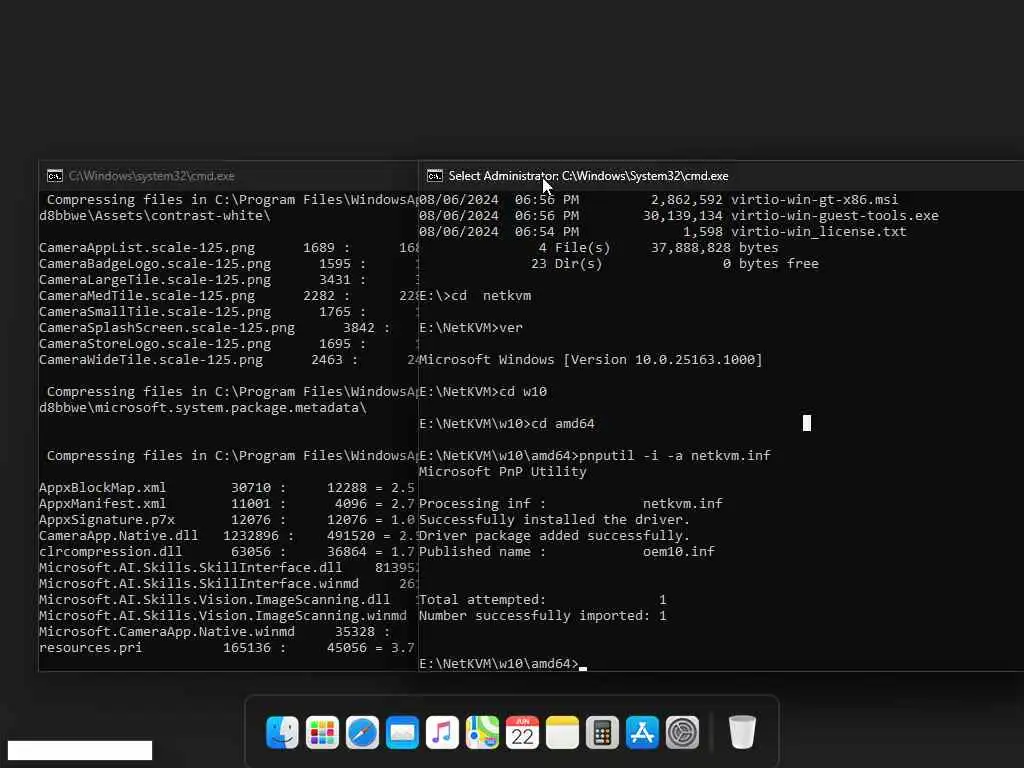The image size is (1024, 768).
Task: Click clrcompression.dll row in left window
Action: (x=227, y=552)
